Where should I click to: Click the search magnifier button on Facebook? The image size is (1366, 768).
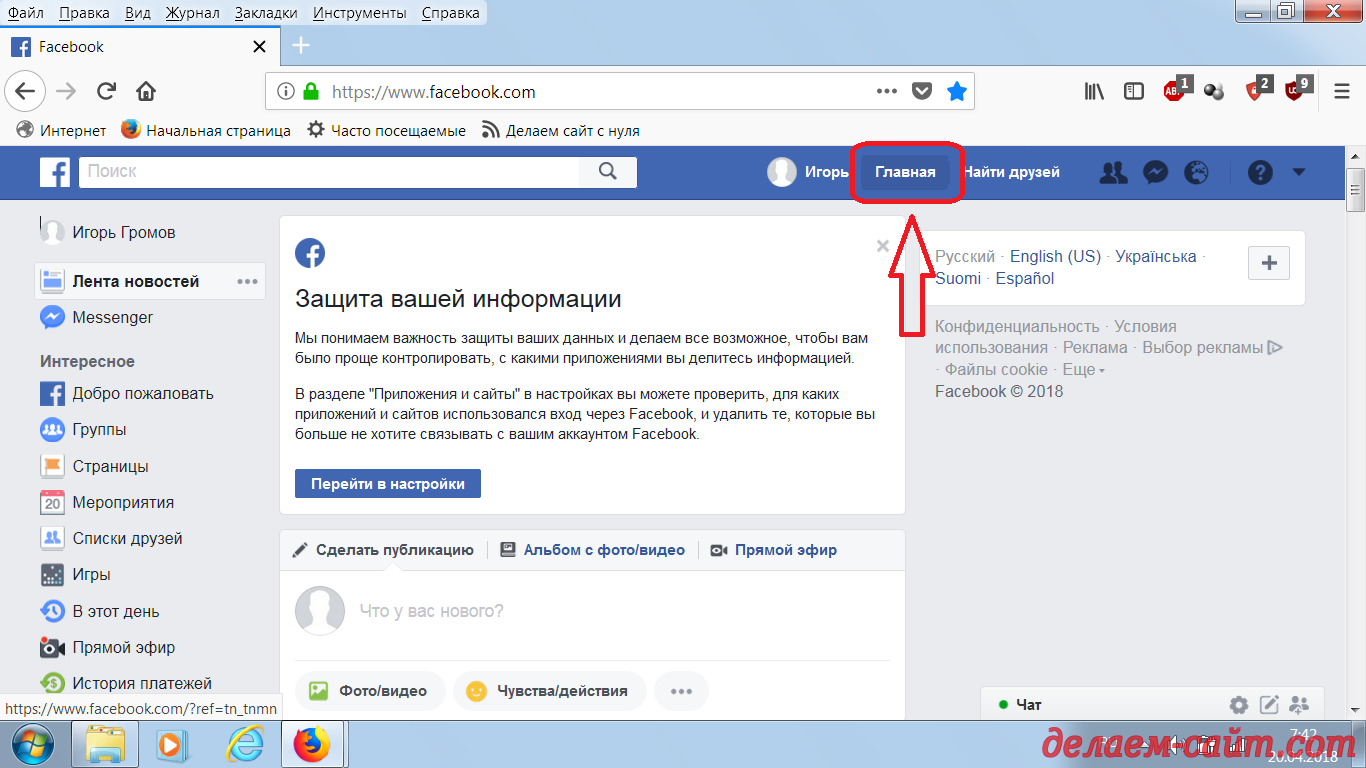608,172
